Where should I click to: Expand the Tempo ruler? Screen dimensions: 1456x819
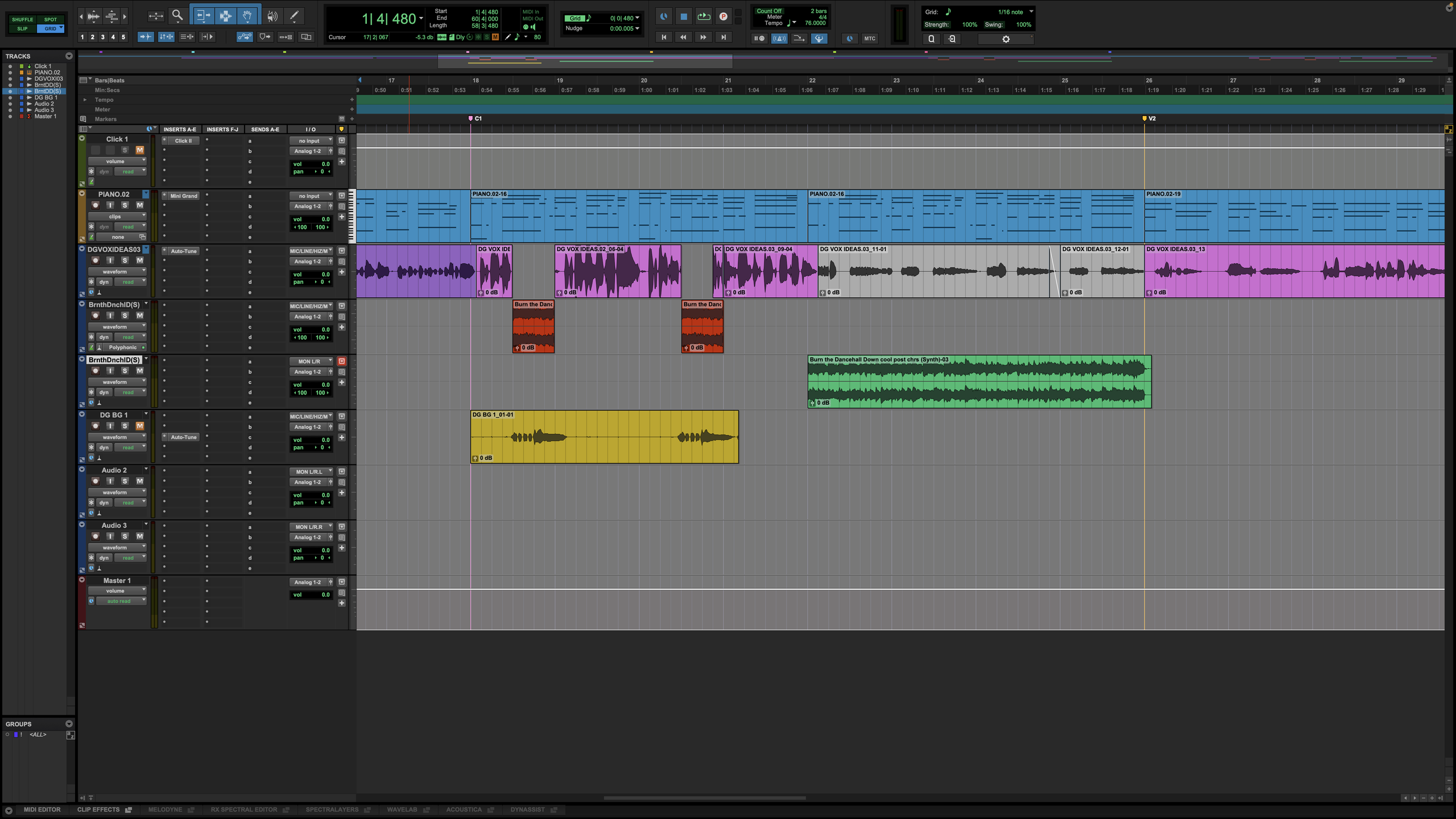[x=85, y=100]
